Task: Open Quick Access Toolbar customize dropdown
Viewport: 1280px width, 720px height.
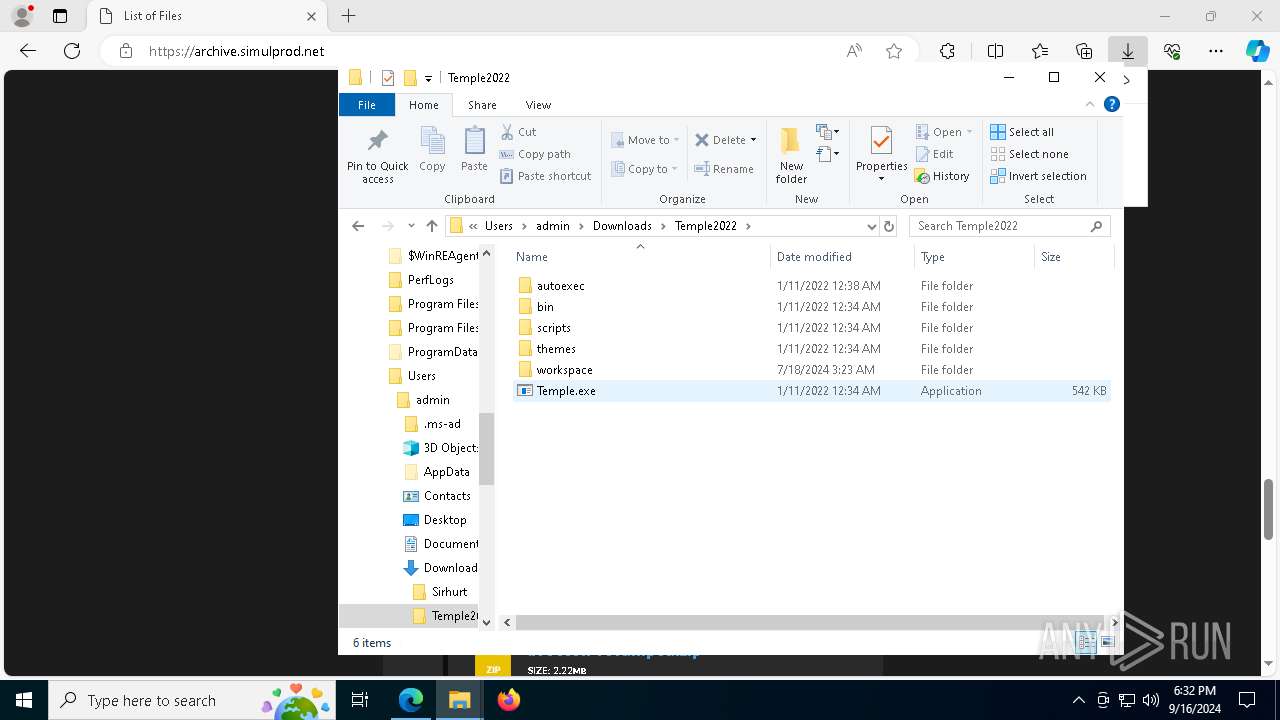Action: [x=428, y=78]
